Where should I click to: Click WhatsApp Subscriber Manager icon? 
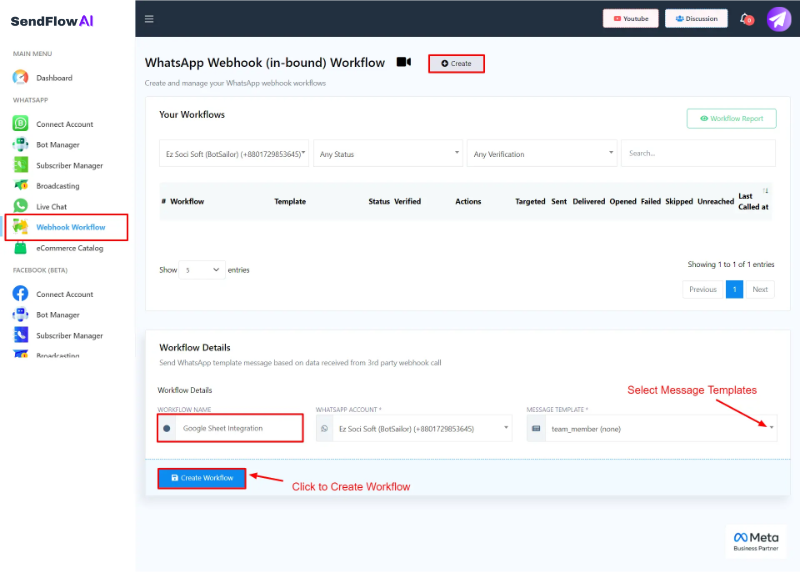click(20, 165)
